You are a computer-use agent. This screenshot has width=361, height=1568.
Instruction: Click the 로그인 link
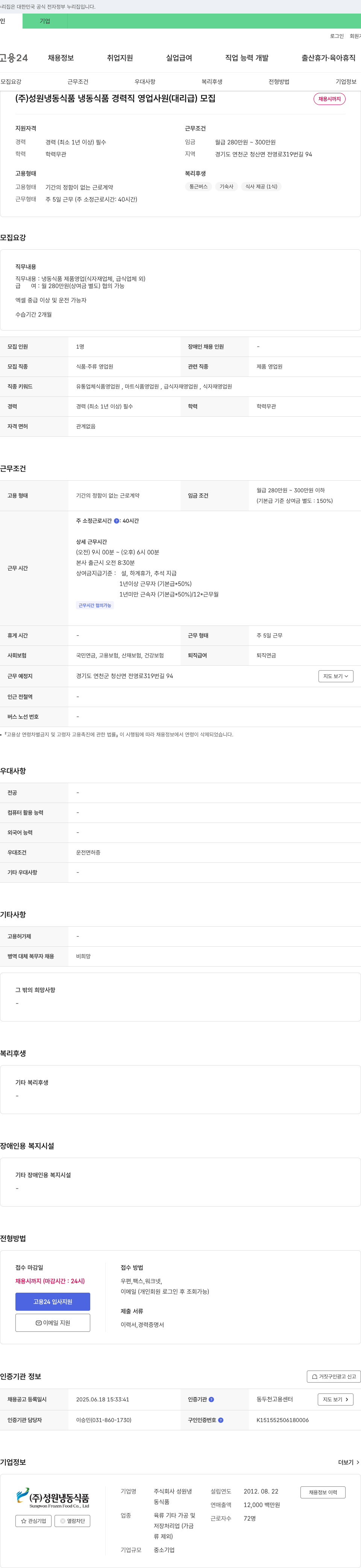click(337, 36)
